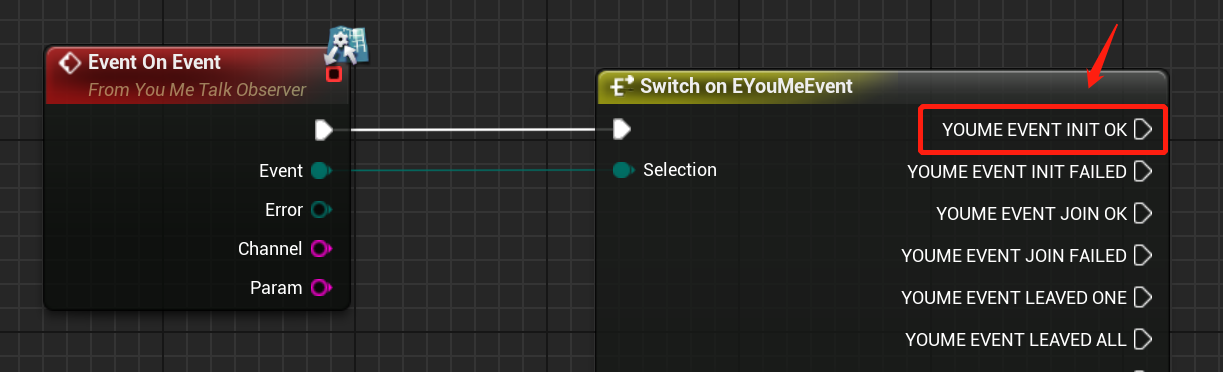This screenshot has width=1223, height=372.
Task: Click YOUME EVENT LEAVED ONE exec pin
Action: tap(1144, 298)
